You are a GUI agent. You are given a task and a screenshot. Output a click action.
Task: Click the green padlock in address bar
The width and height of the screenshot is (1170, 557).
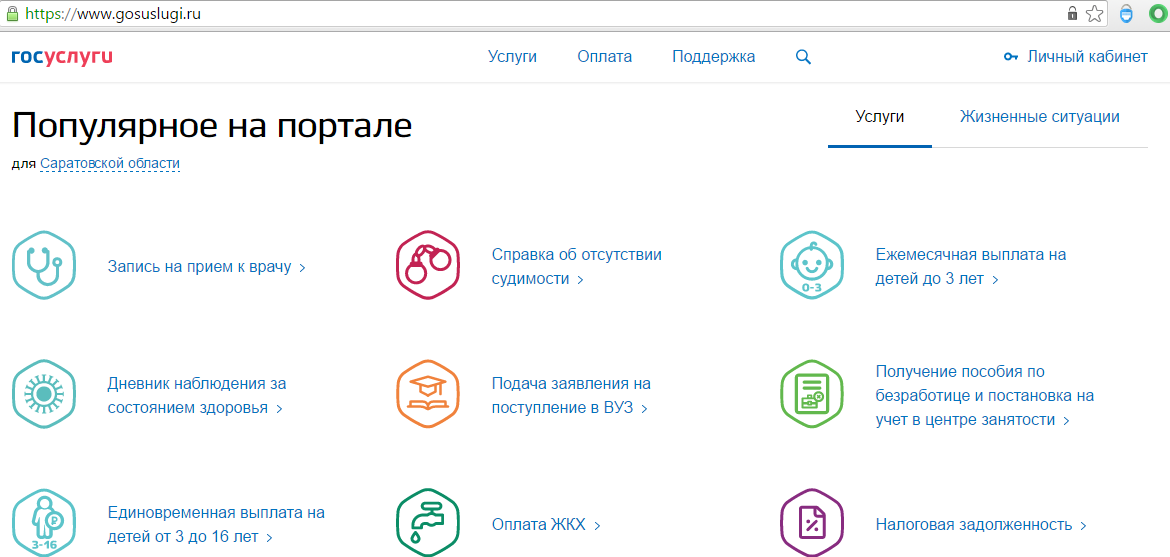11,13
